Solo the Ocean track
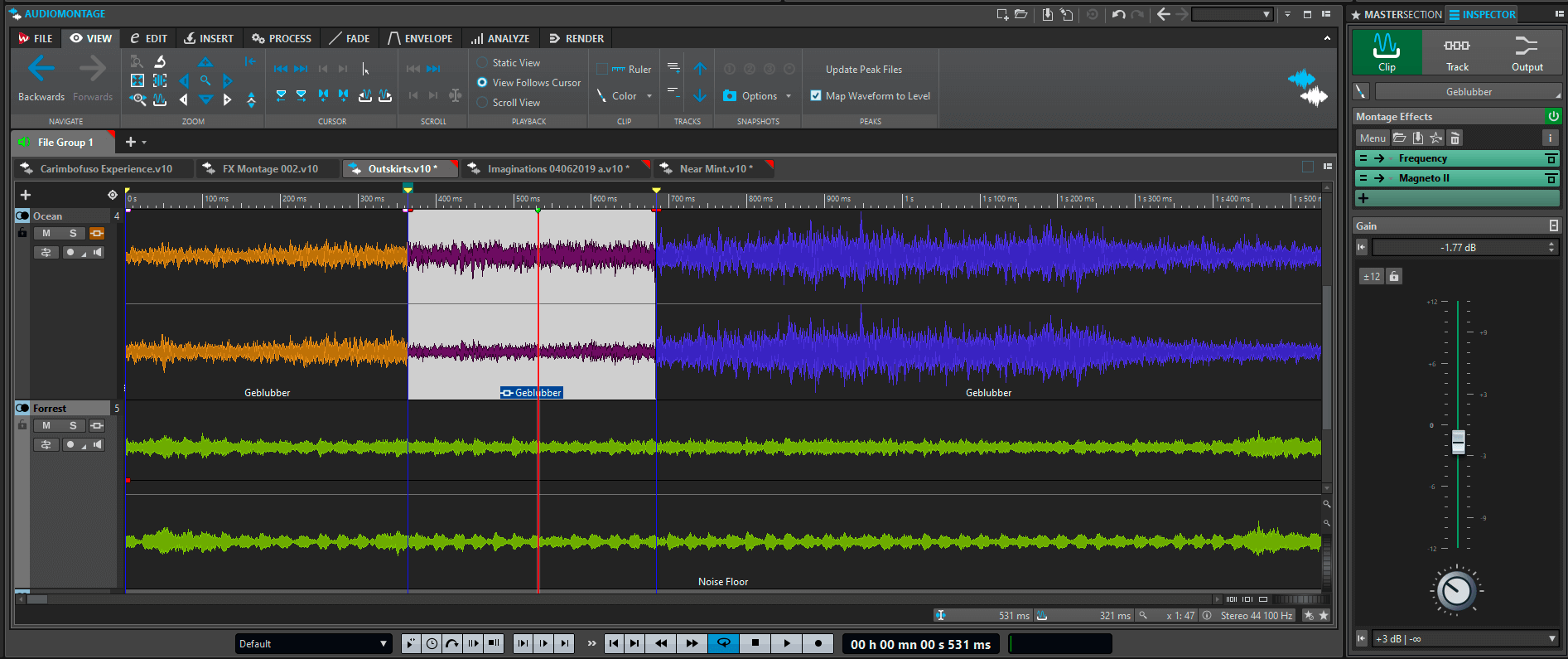The height and width of the screenshot is (659, 1568). coord(73,233)
